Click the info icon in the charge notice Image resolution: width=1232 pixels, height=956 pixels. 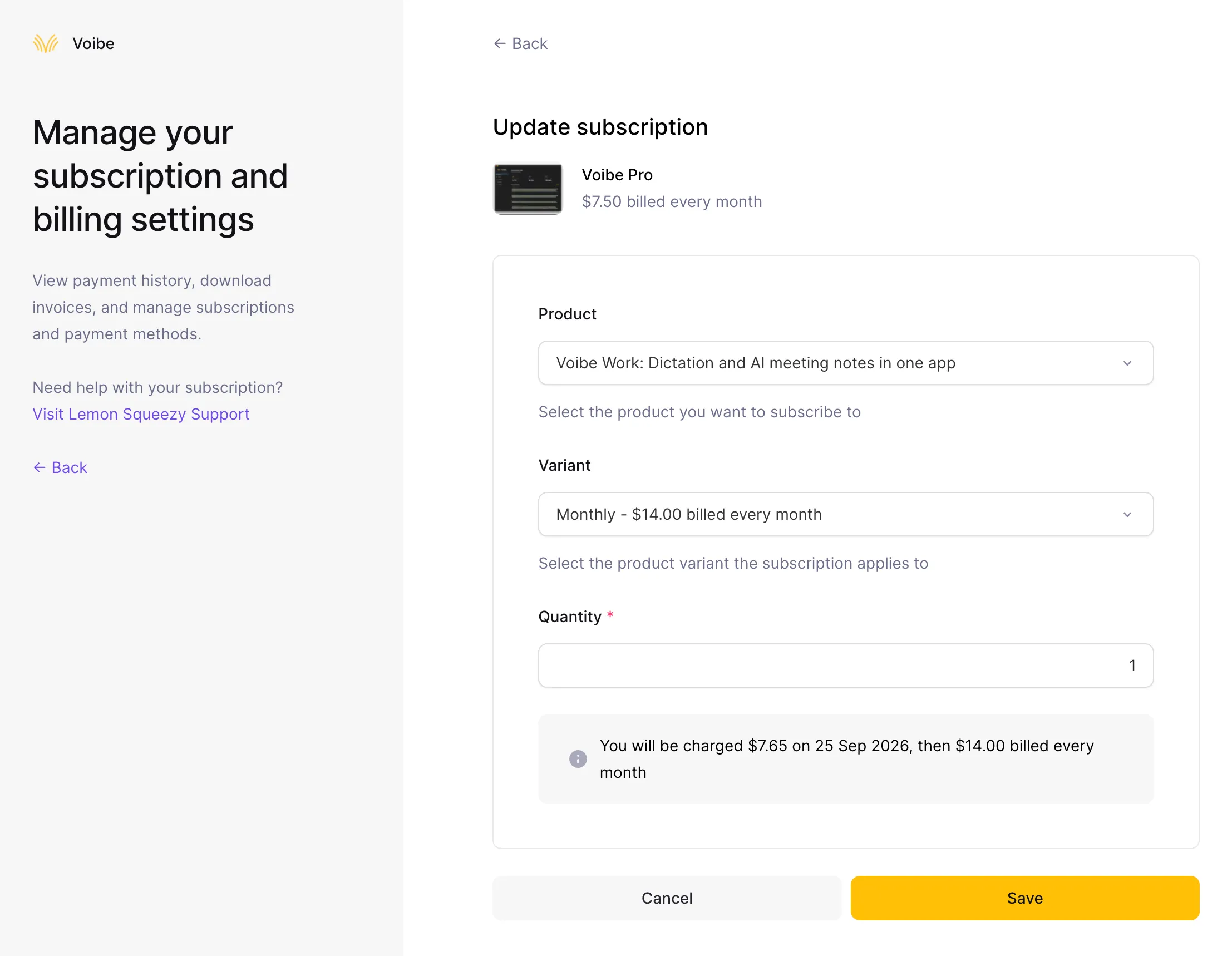[578, 758]
